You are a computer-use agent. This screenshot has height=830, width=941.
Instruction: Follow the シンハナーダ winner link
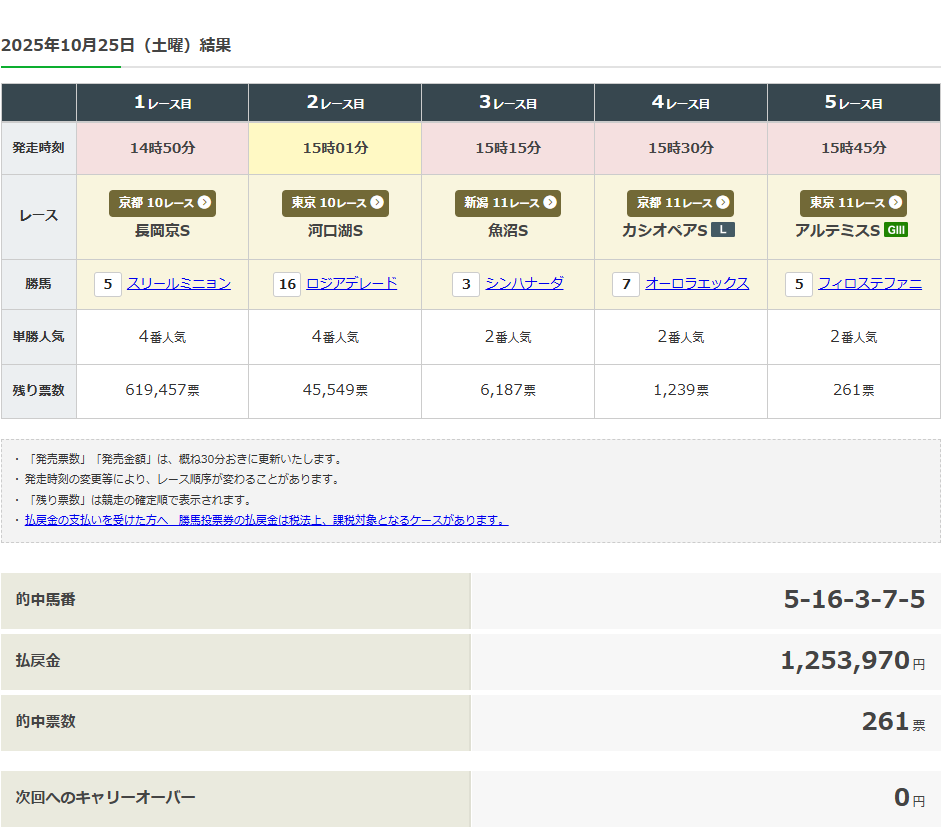(x=524, y=284)
